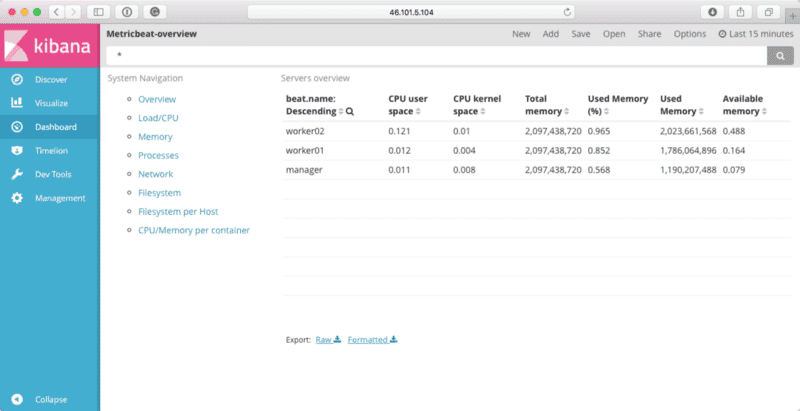
Task: Select the Dashboard gauge icon
Action: 16,126
